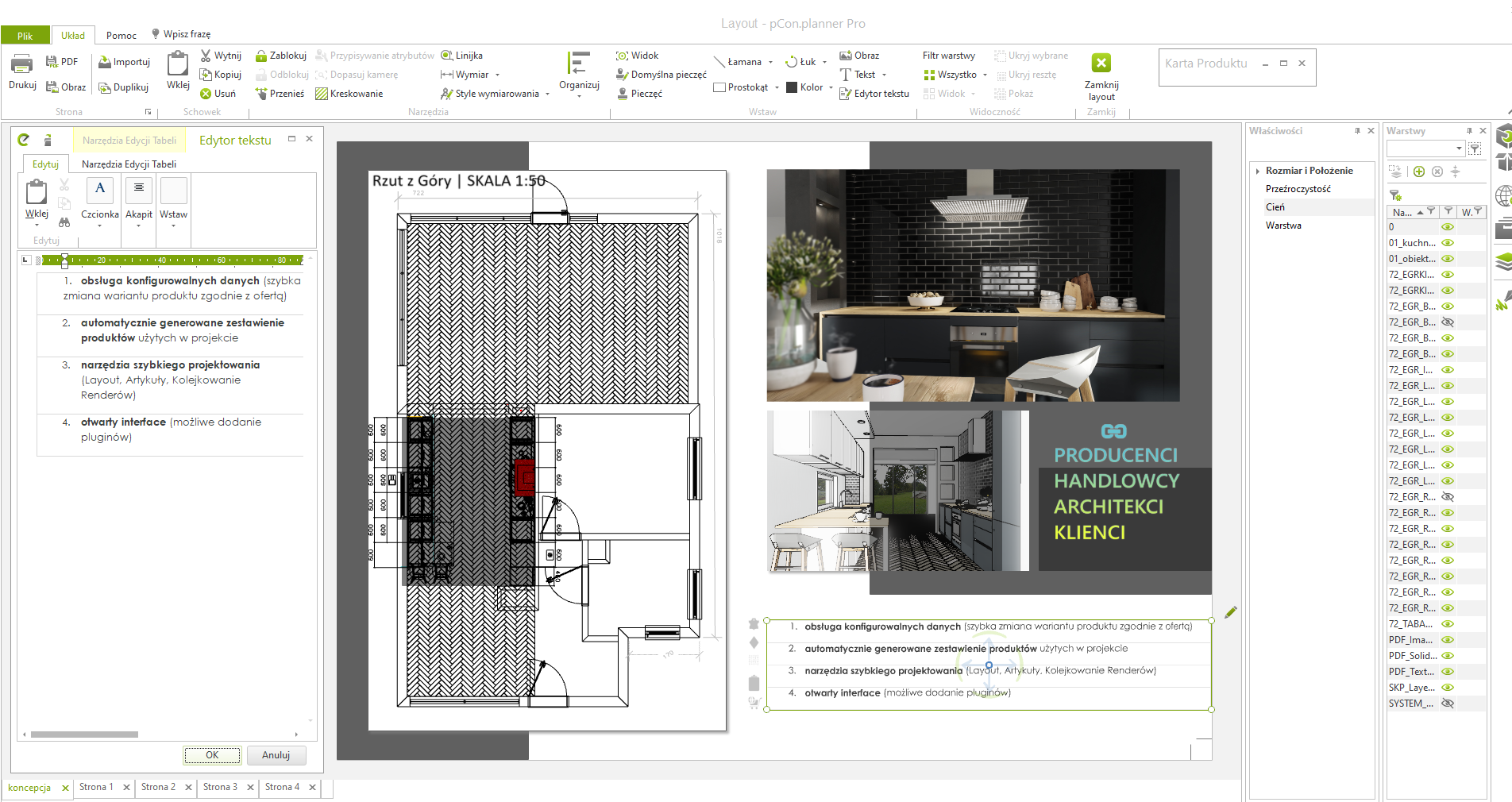
Task: Show the hidden SYSTEM_... layer
Action: 1448,704
